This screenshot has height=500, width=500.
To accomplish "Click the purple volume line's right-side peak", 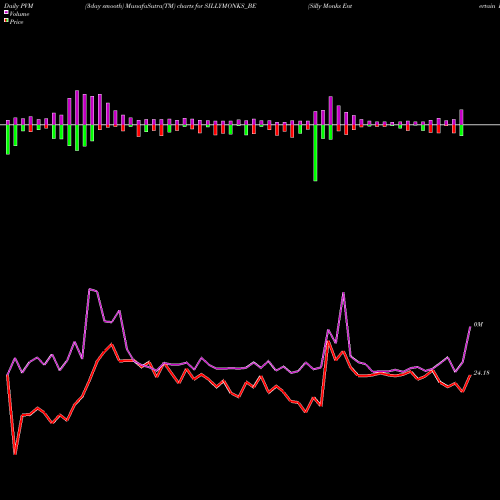I will pyautogui.click(x=343, y=293).
